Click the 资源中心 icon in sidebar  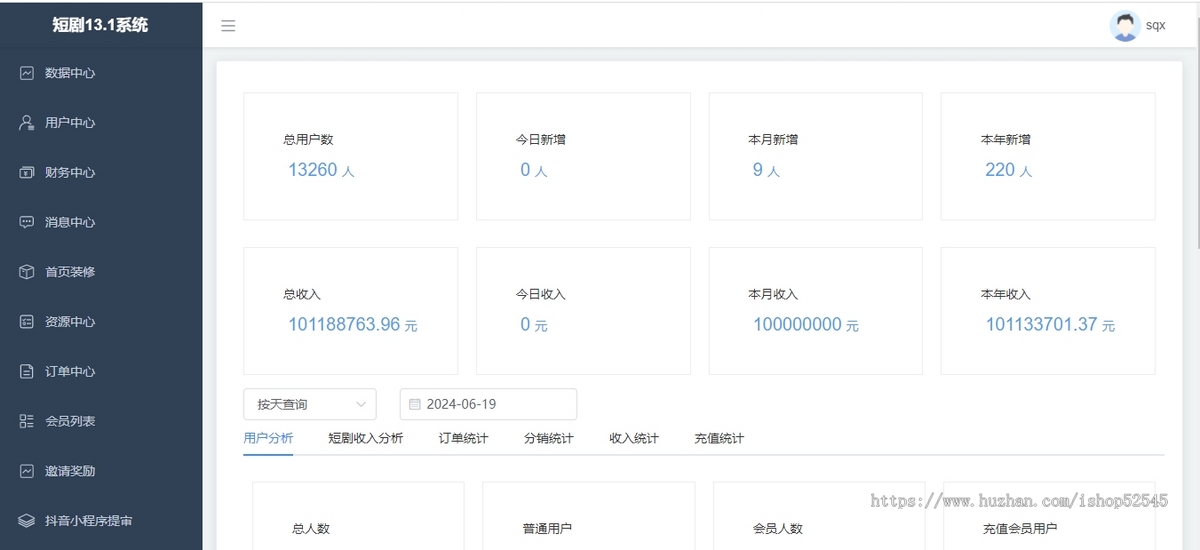(x=27, y=322)
